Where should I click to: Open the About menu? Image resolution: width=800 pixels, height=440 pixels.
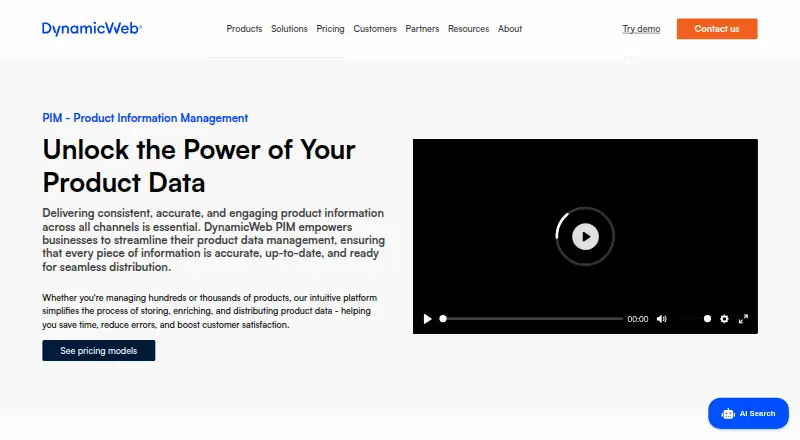click(510, 29)
